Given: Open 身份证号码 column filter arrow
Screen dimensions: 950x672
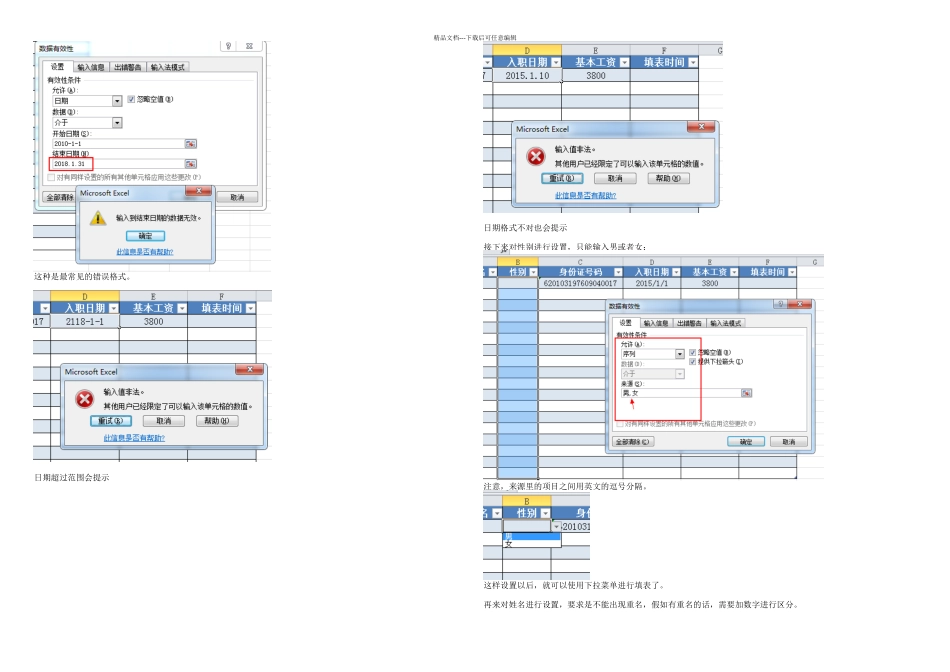Looking at the screenshot, I should (618, 273).
